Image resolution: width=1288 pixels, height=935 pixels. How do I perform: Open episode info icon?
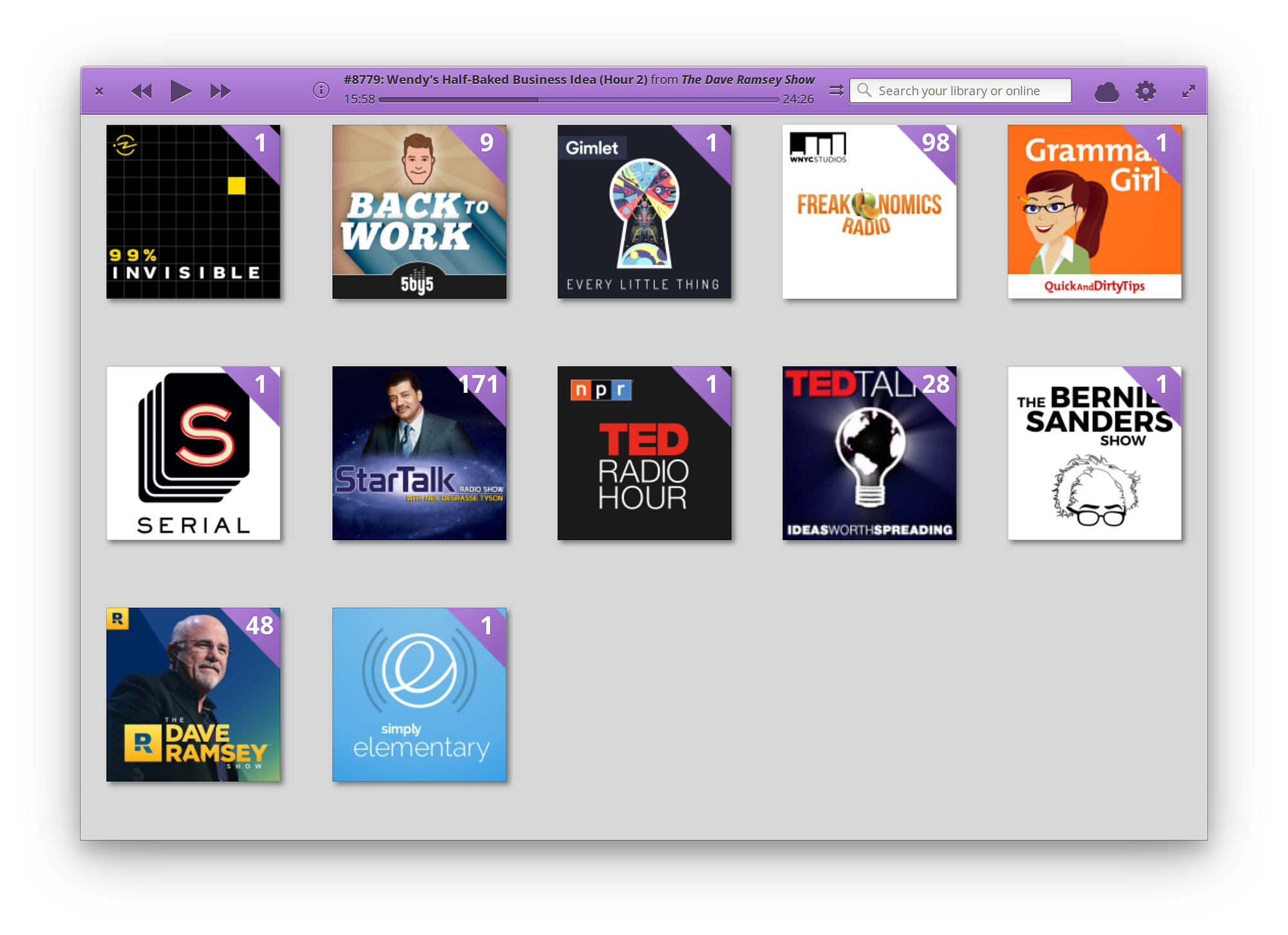point(321,90)
